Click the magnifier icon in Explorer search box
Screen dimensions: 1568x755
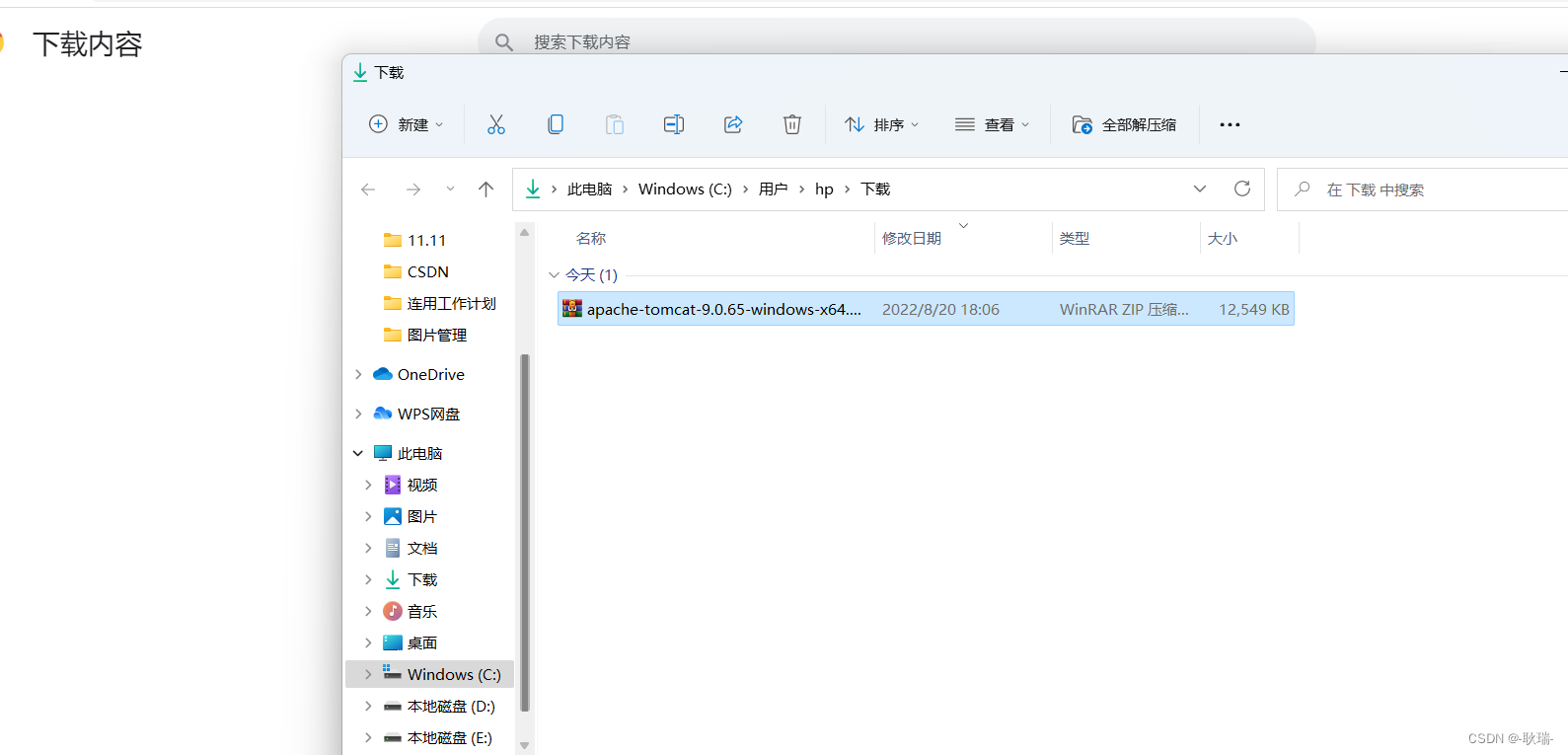pyautogui.click(x=1303, y=189)
